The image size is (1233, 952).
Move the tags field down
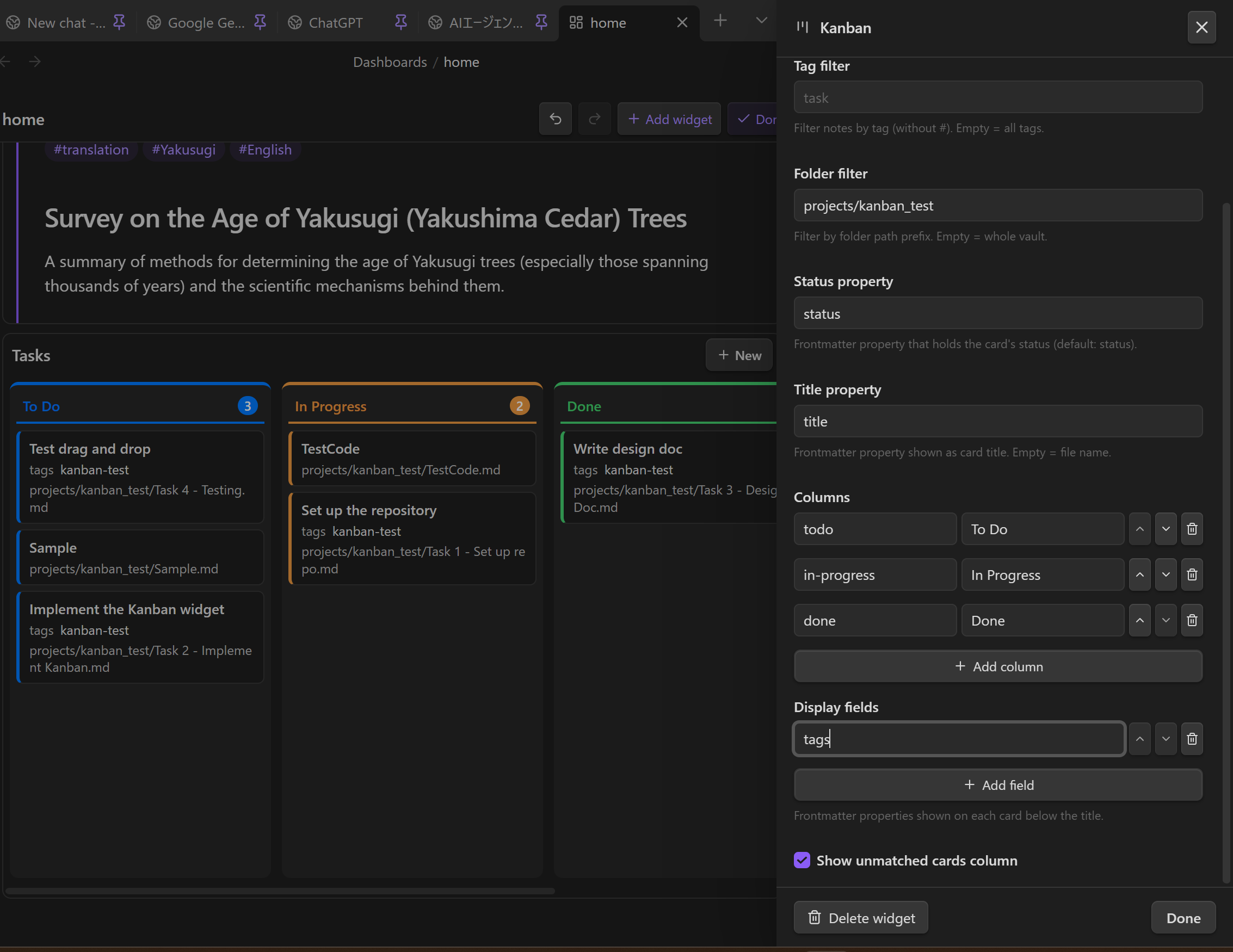pyautogui.click(x=1166, y=739)
